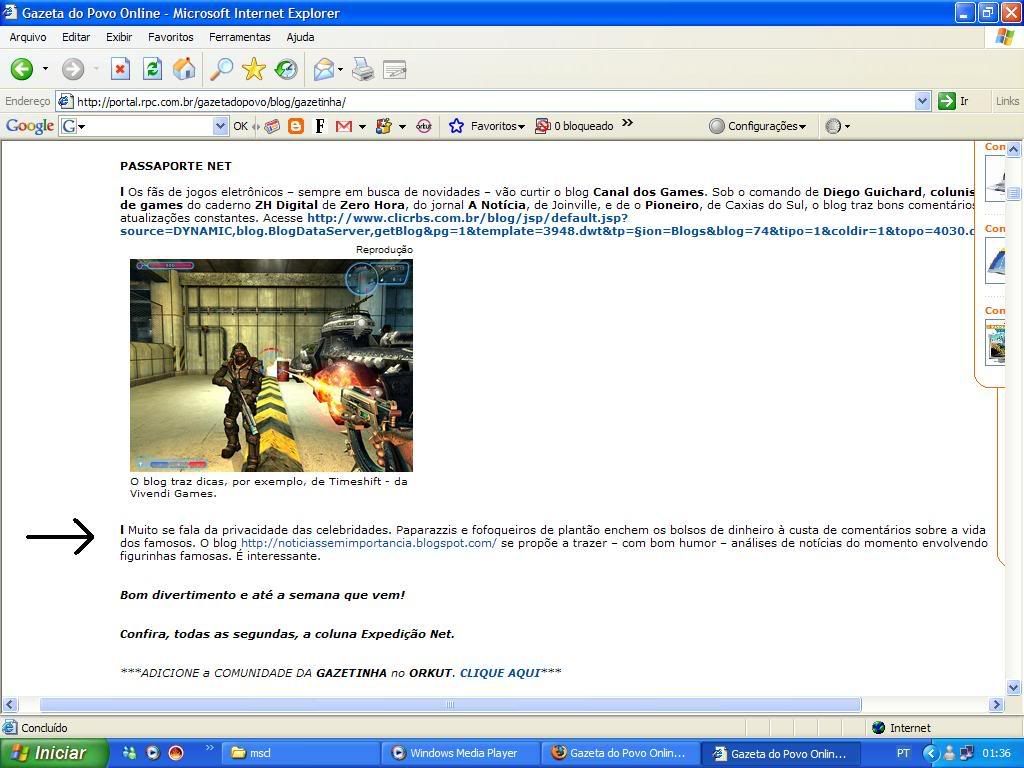Open the Back button history dropdown arrow
This screenshot has width=1024, height=768.
click(x=45, y=69)
